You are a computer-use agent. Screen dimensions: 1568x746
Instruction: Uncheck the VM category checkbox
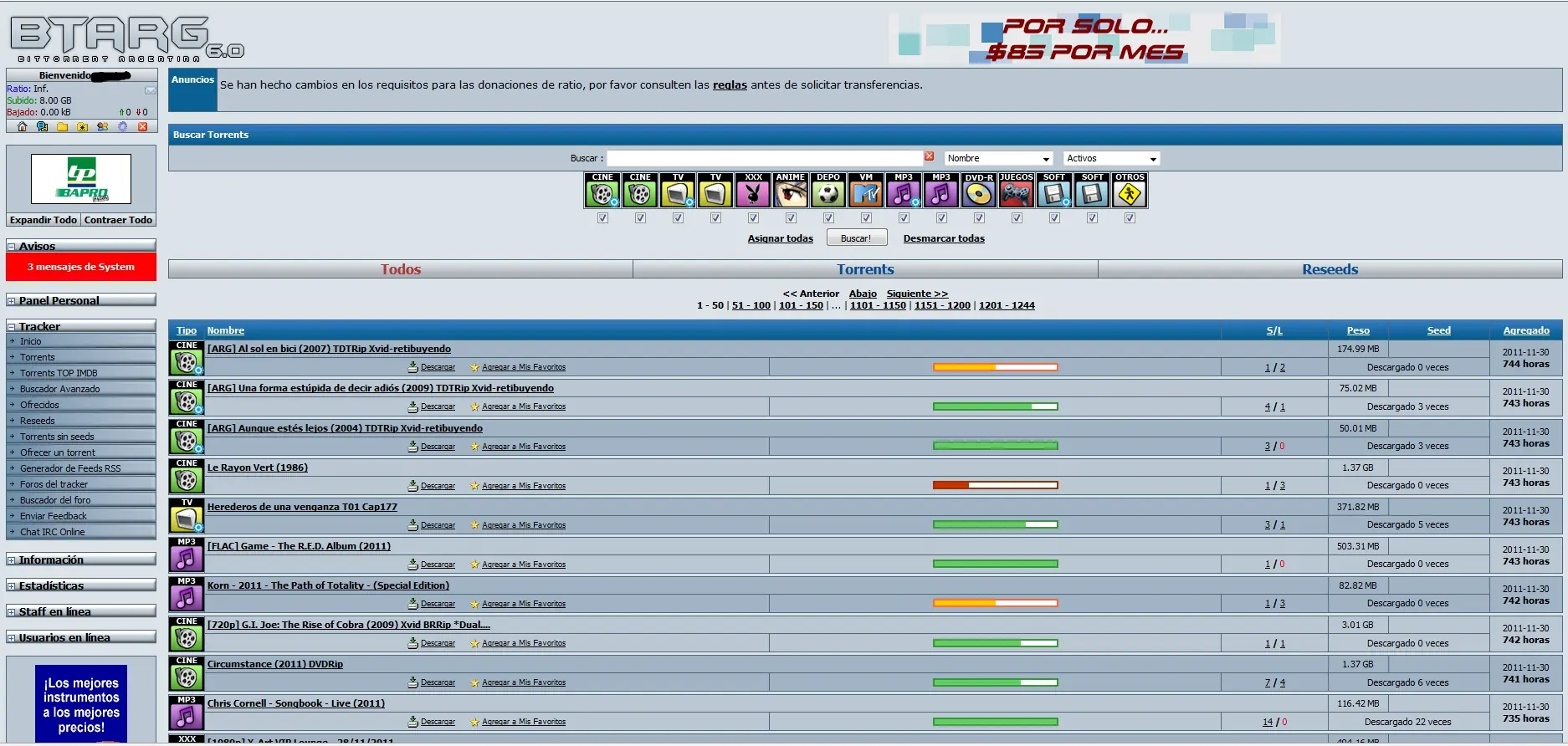point(866,218)
